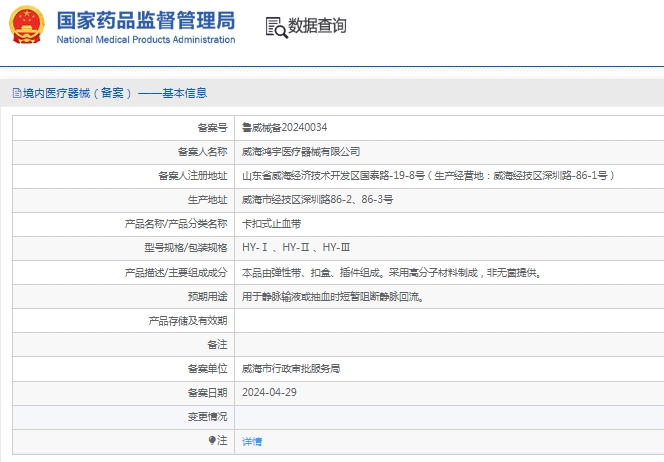Click the 威海市行政审批服务局 value

[x=291, y=368]
